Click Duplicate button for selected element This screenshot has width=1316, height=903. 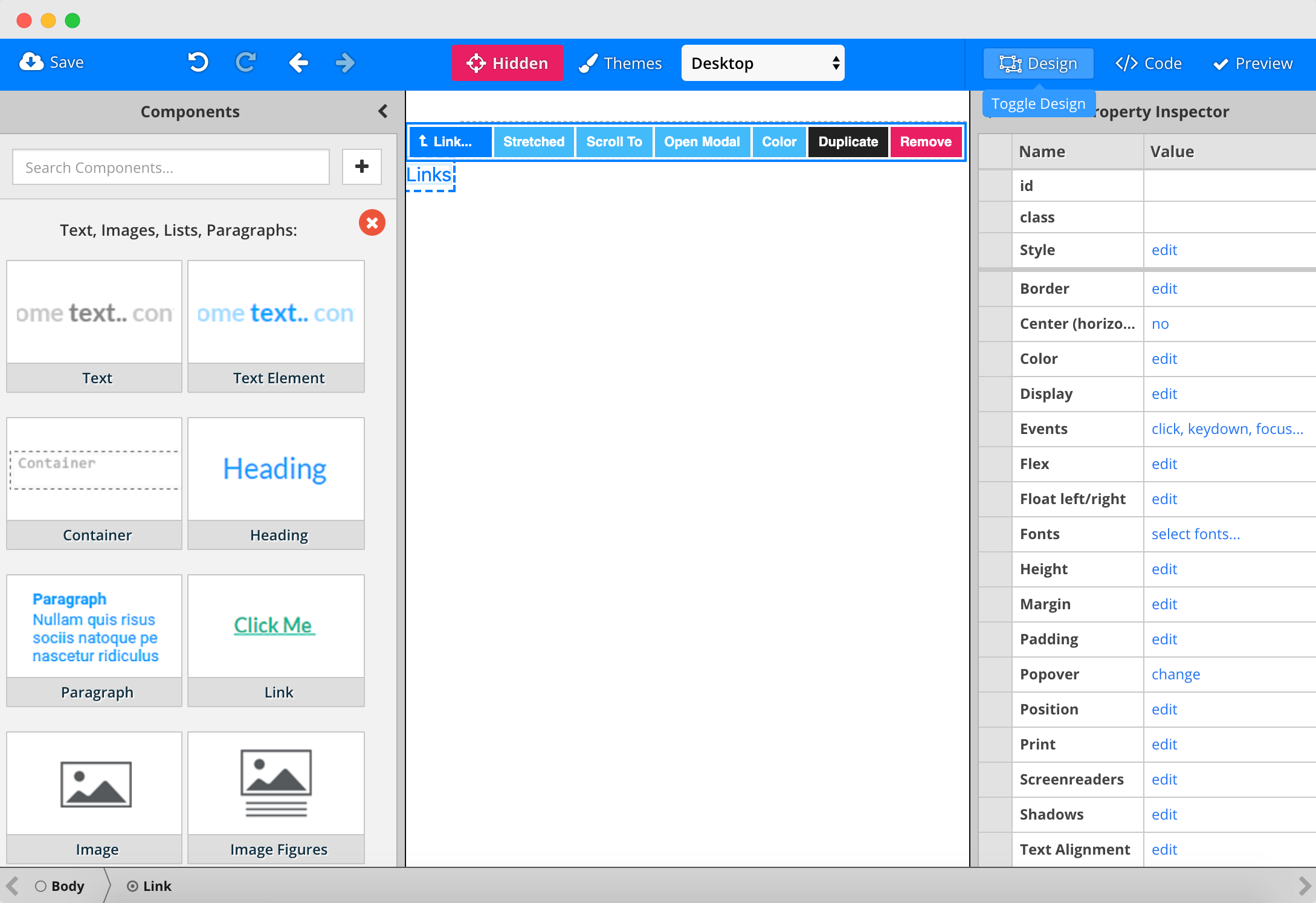(848, 141)
